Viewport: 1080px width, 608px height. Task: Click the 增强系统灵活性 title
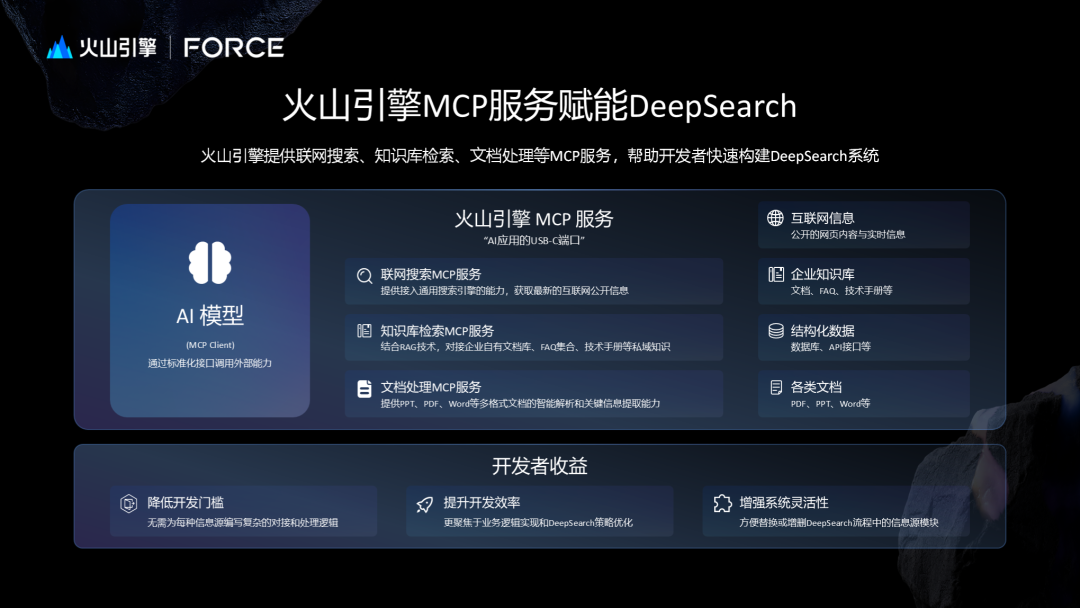784,503
